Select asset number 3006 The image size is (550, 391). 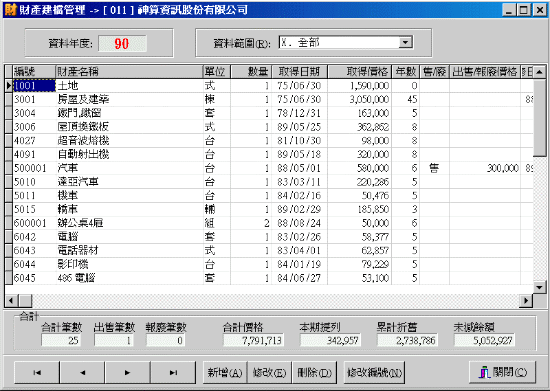click(34, 127)
